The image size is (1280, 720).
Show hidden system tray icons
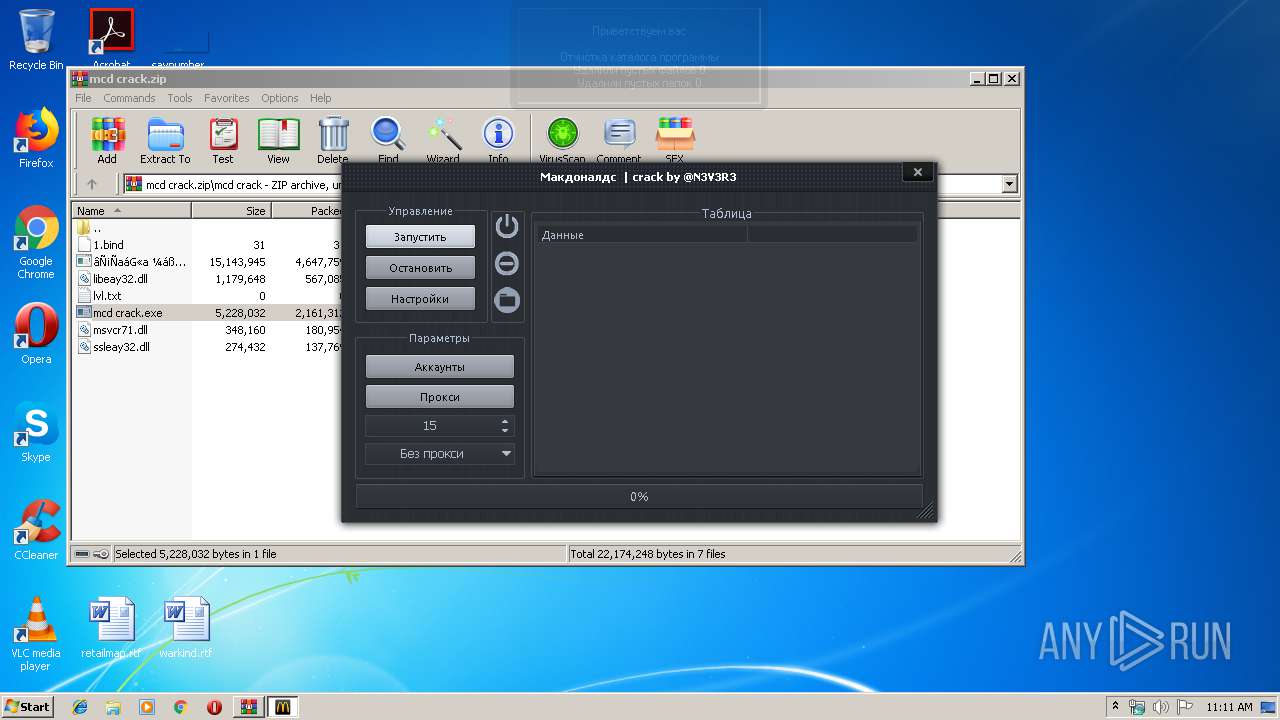[1116, 707]
